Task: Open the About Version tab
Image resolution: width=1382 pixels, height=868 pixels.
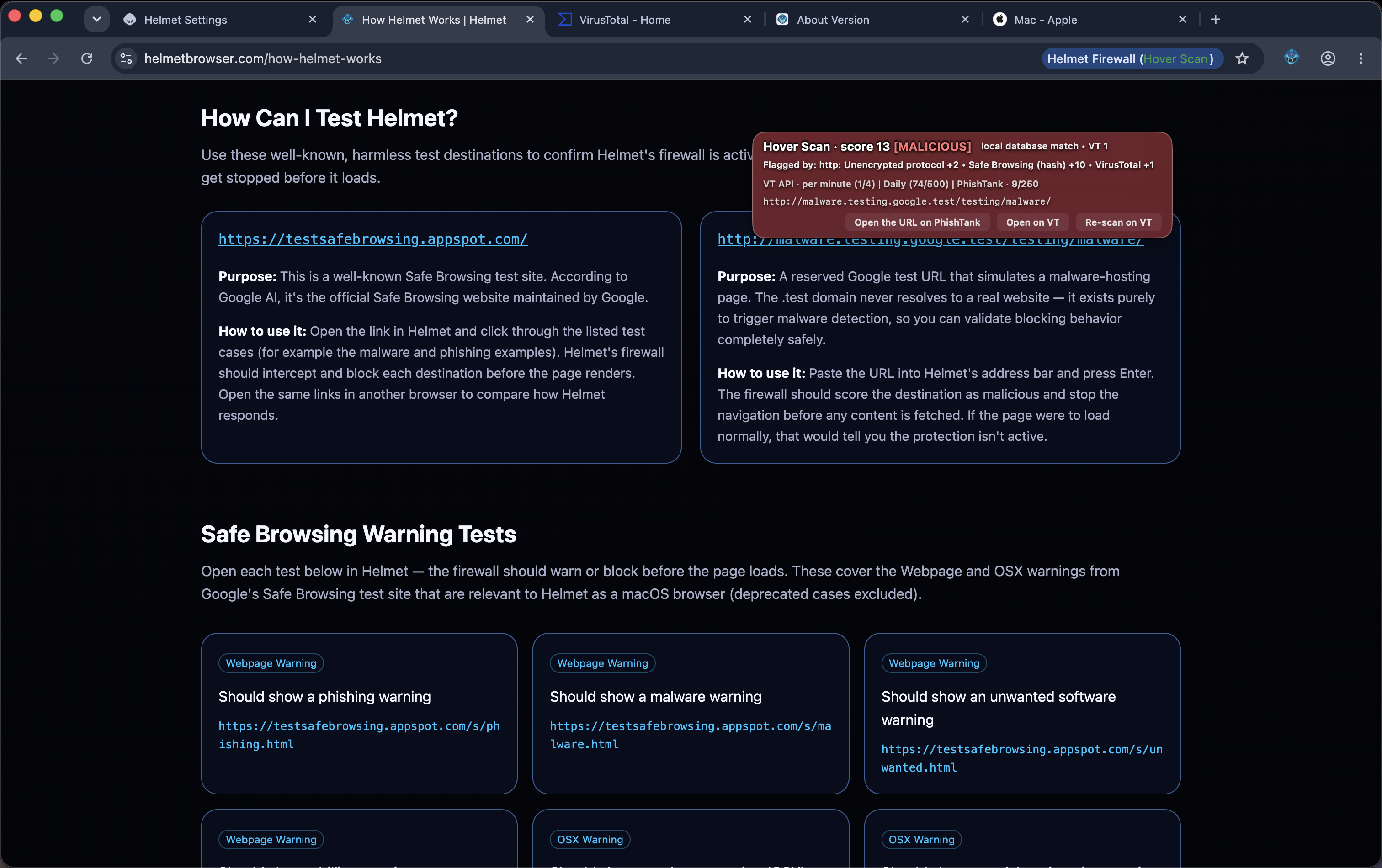Action: pos(873,20)
